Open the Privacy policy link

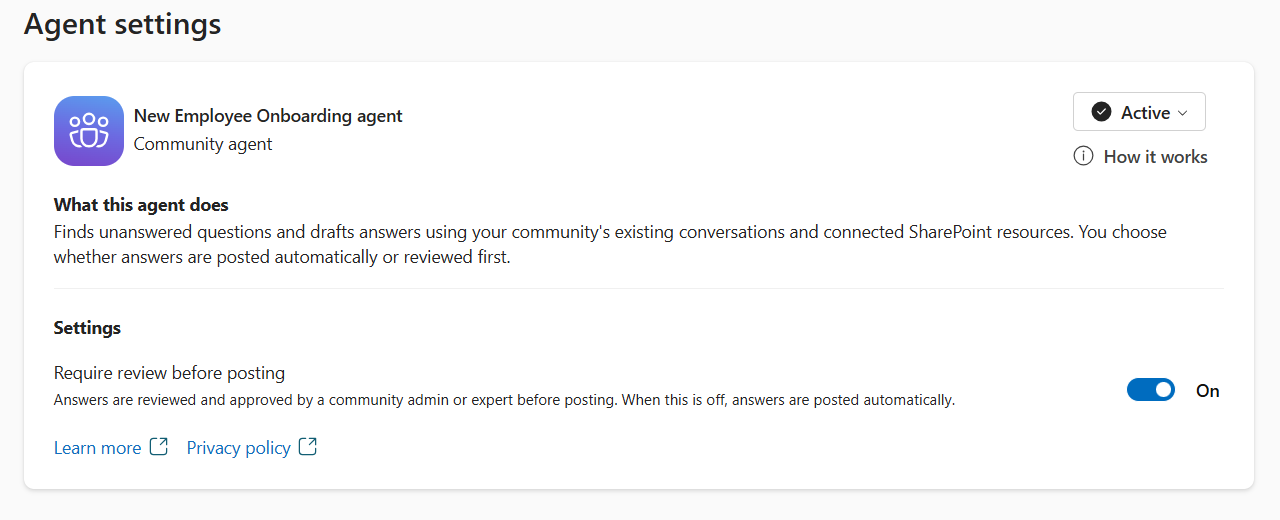(x=239, y=448)
